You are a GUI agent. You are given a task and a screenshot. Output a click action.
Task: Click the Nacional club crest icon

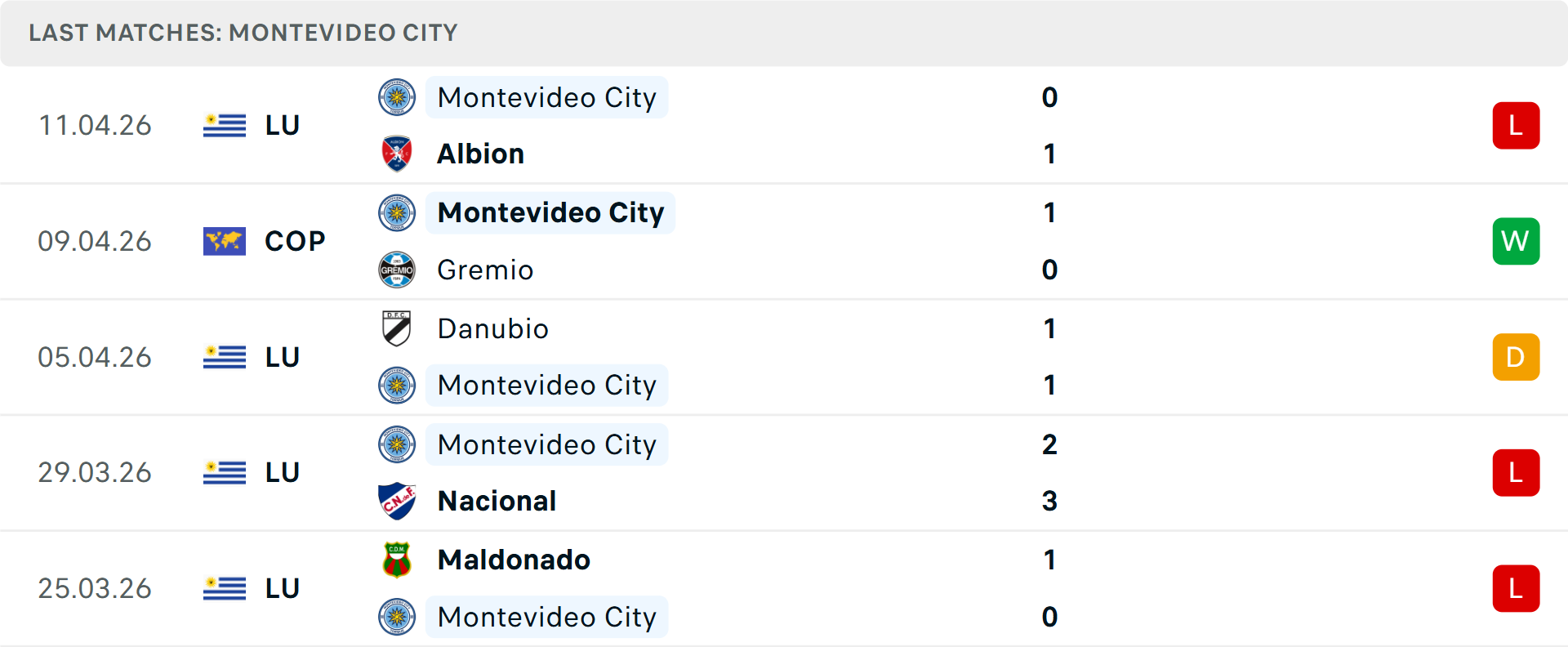pyautogui.click(x=397, y=501)
